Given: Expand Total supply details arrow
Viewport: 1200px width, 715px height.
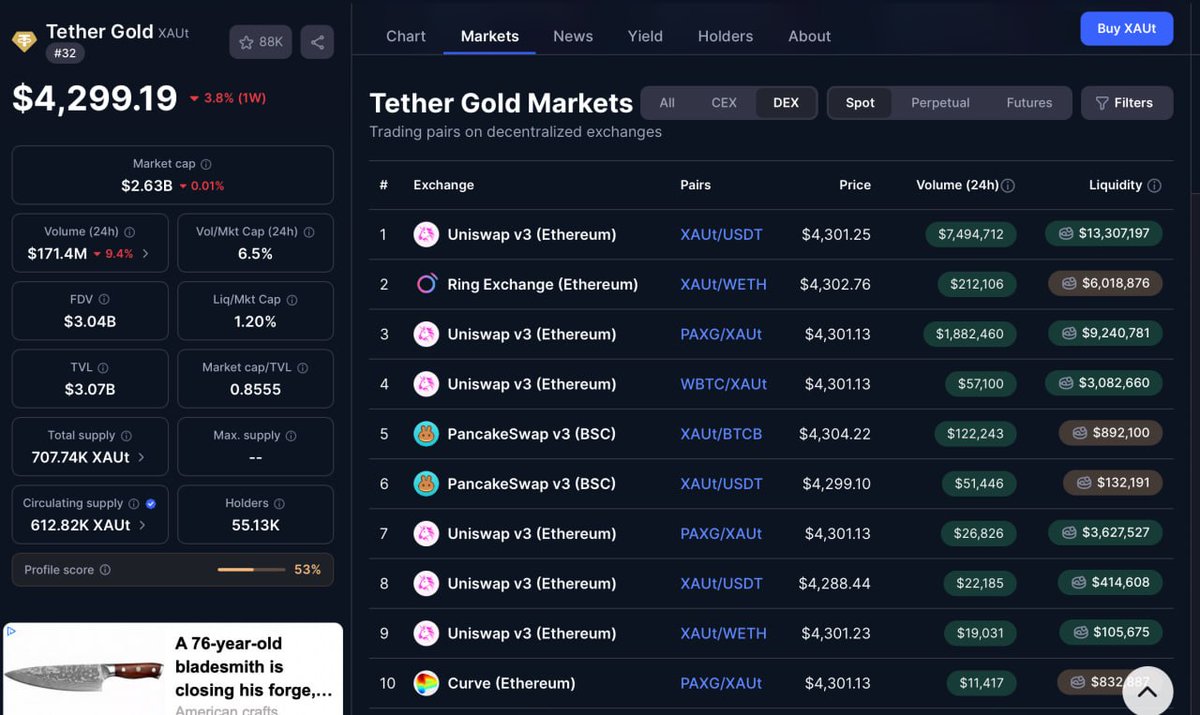Looking at the screenshot, I should coord(141,457).
